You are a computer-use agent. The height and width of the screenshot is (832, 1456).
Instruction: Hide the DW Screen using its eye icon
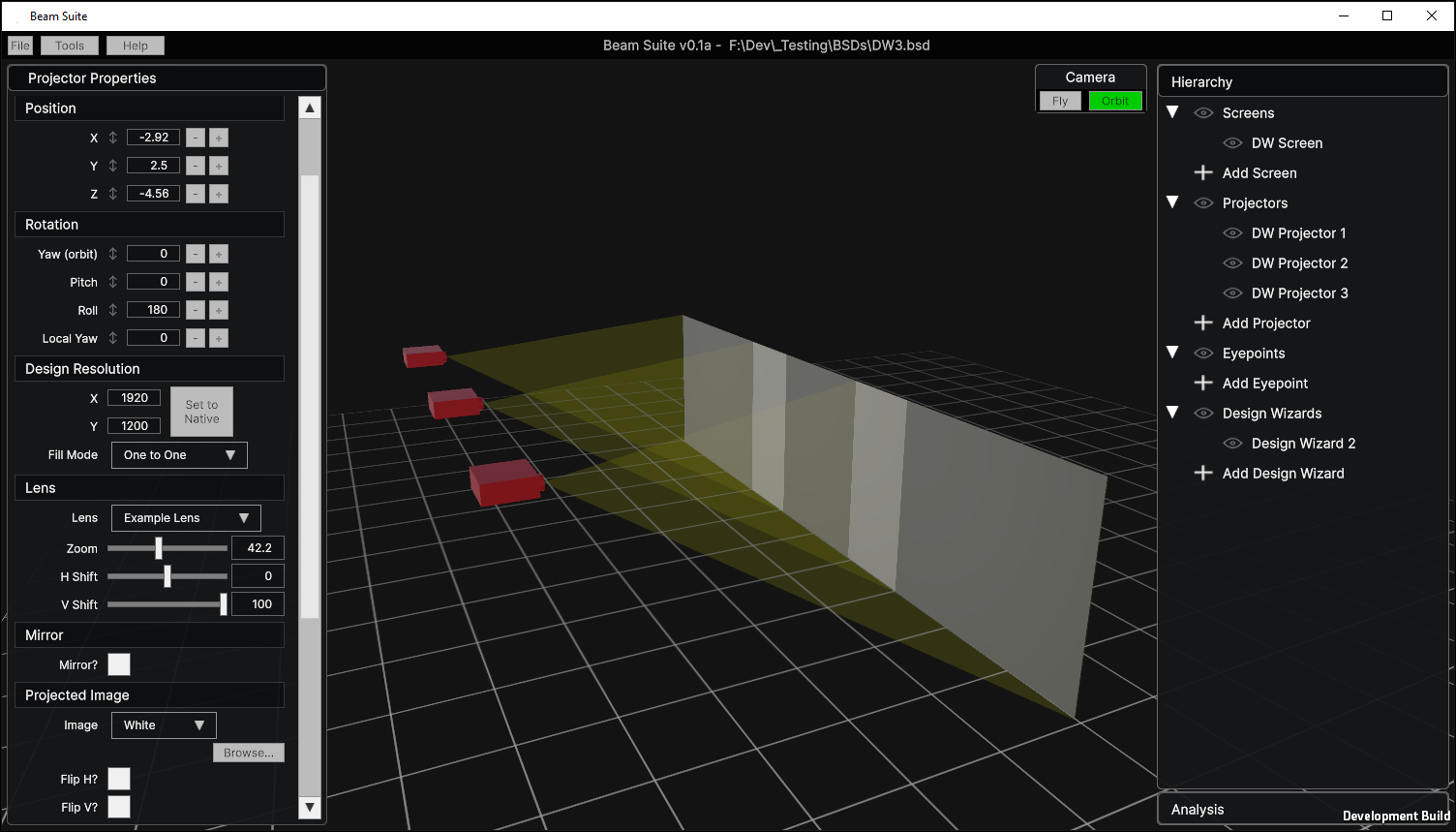click(x=1232, y=142)
